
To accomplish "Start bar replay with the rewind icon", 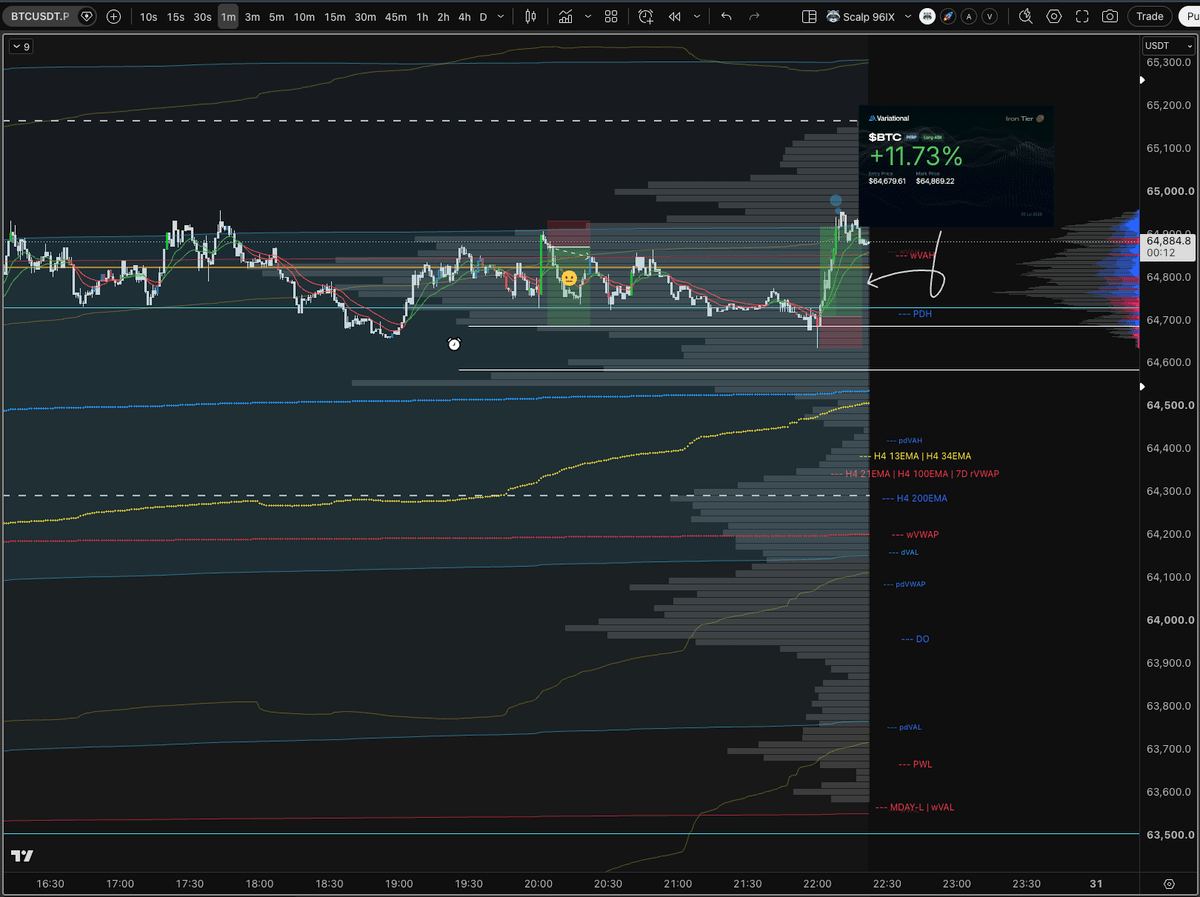I will [x=675, y=16].
